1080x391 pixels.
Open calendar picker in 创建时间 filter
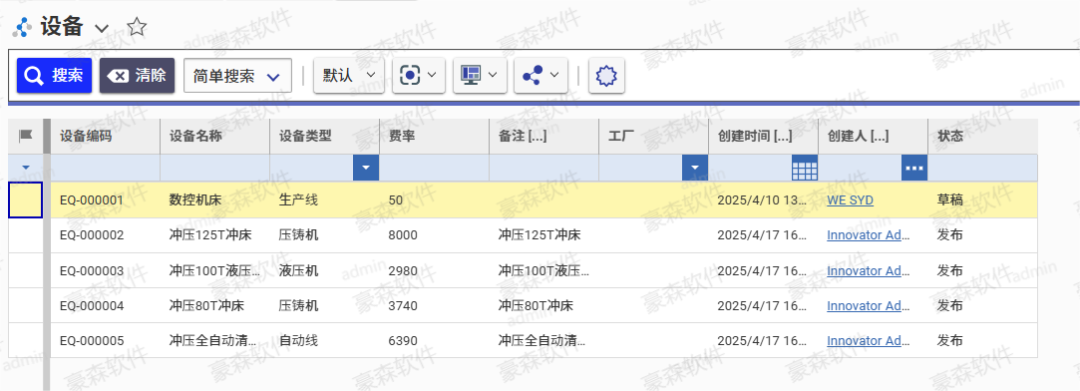point(804,167)
